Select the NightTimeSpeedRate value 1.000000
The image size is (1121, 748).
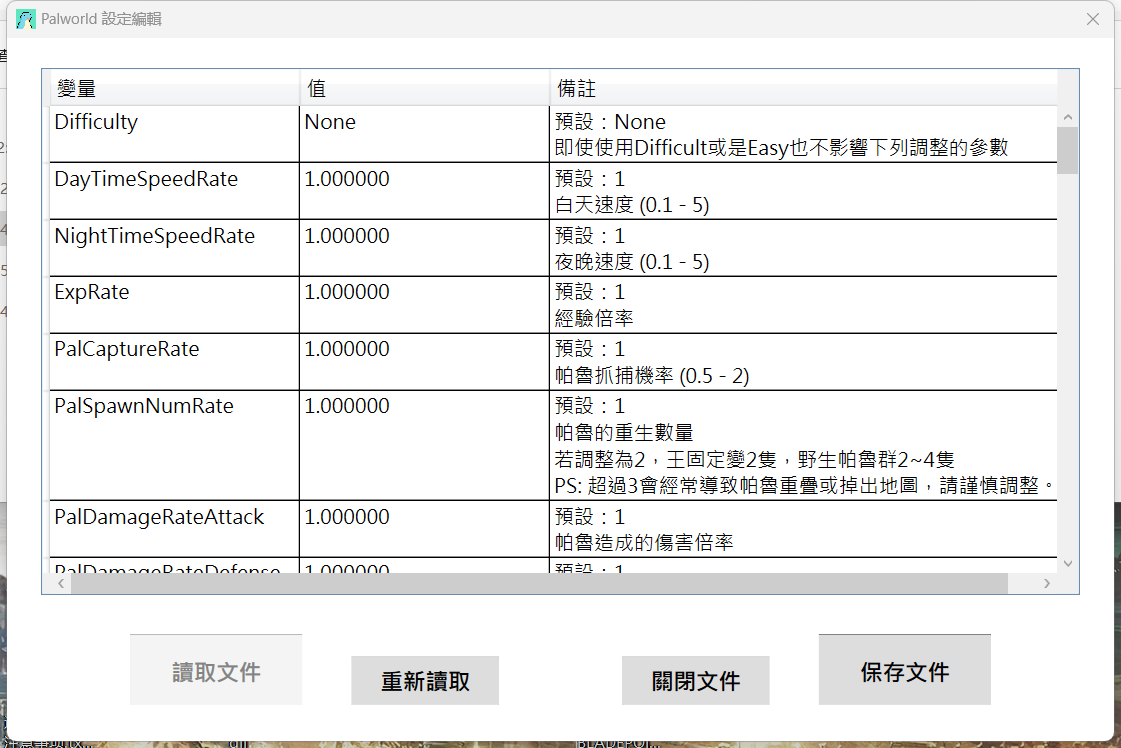point(425,248)
